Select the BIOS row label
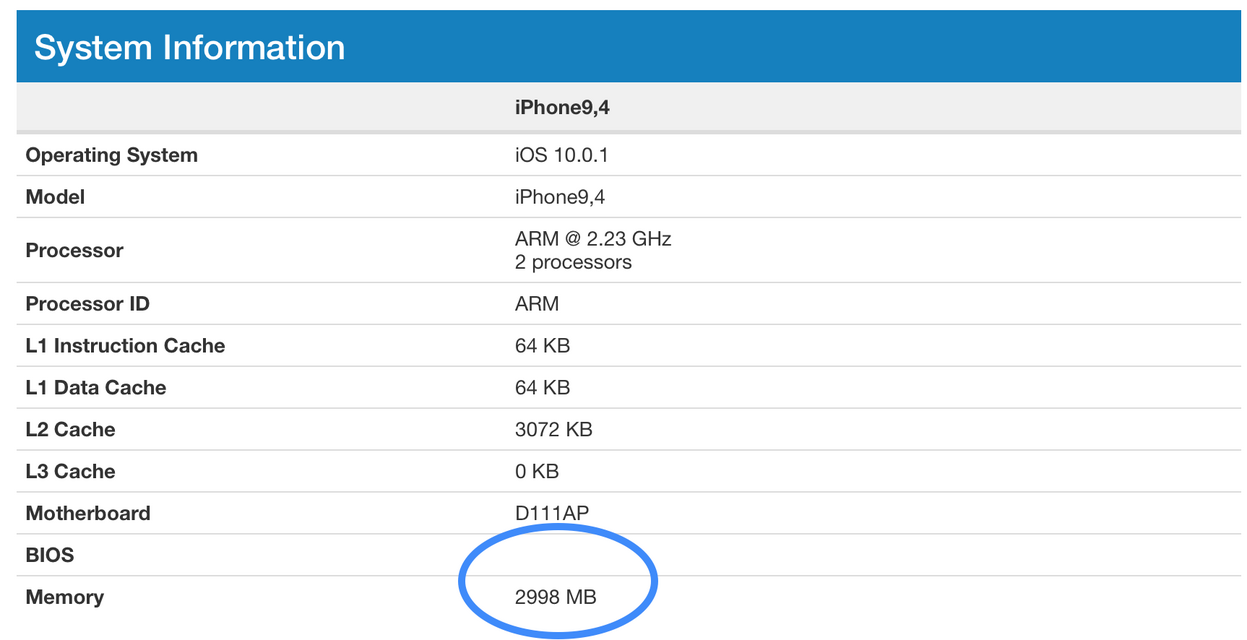1247x640 pixels. pos(50,556)
